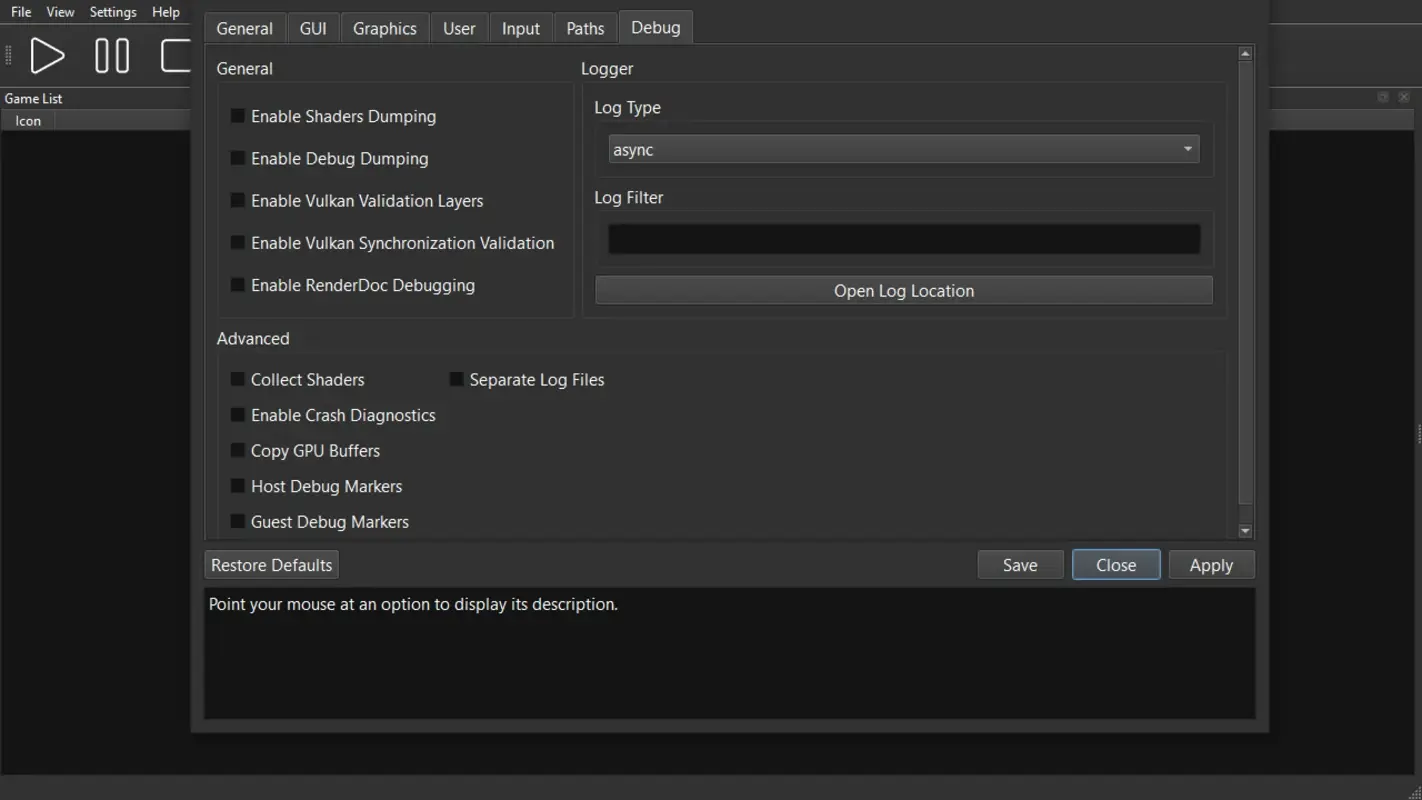Enable Shaders Dumping

(237, 116)
